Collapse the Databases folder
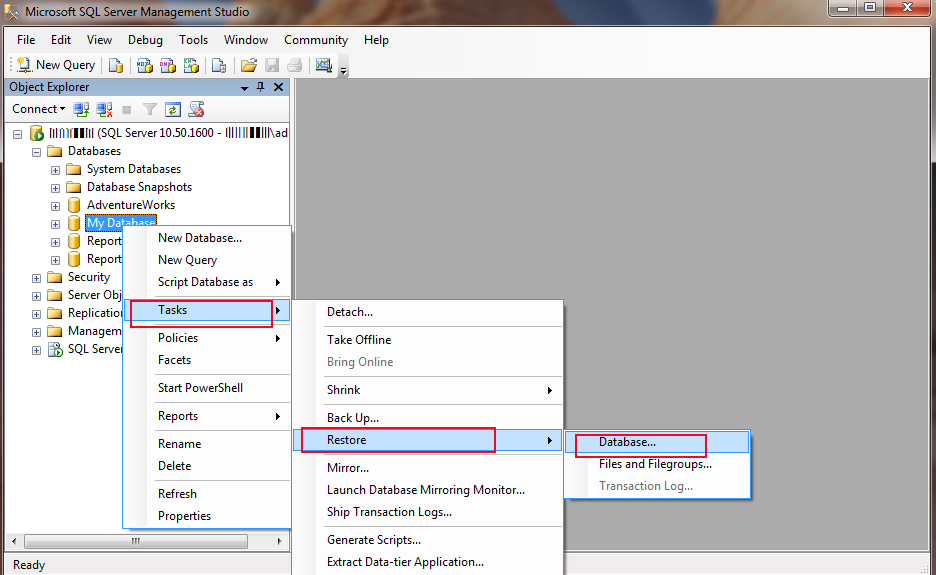Viewport: 936px width, 575px height. [x=36, y=152]
